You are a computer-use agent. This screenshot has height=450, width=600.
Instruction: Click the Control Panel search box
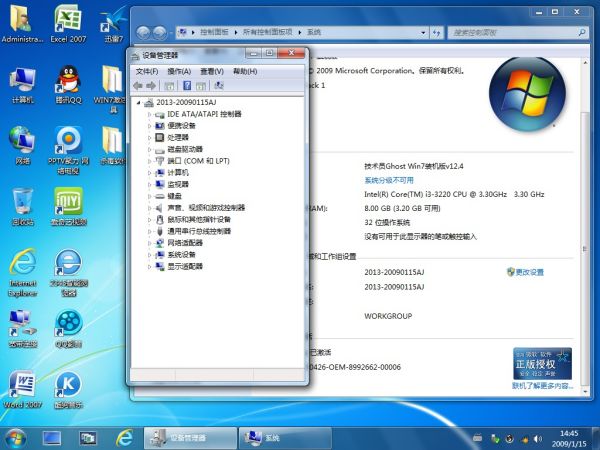click(x=510, y=33)
